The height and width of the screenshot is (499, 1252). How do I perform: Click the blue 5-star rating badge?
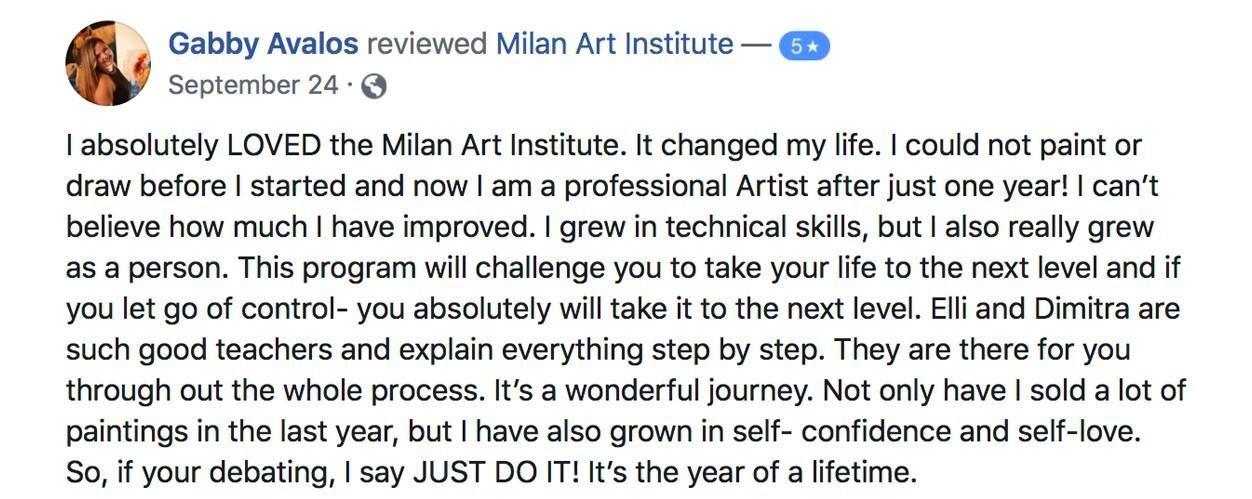coord(804,46)
